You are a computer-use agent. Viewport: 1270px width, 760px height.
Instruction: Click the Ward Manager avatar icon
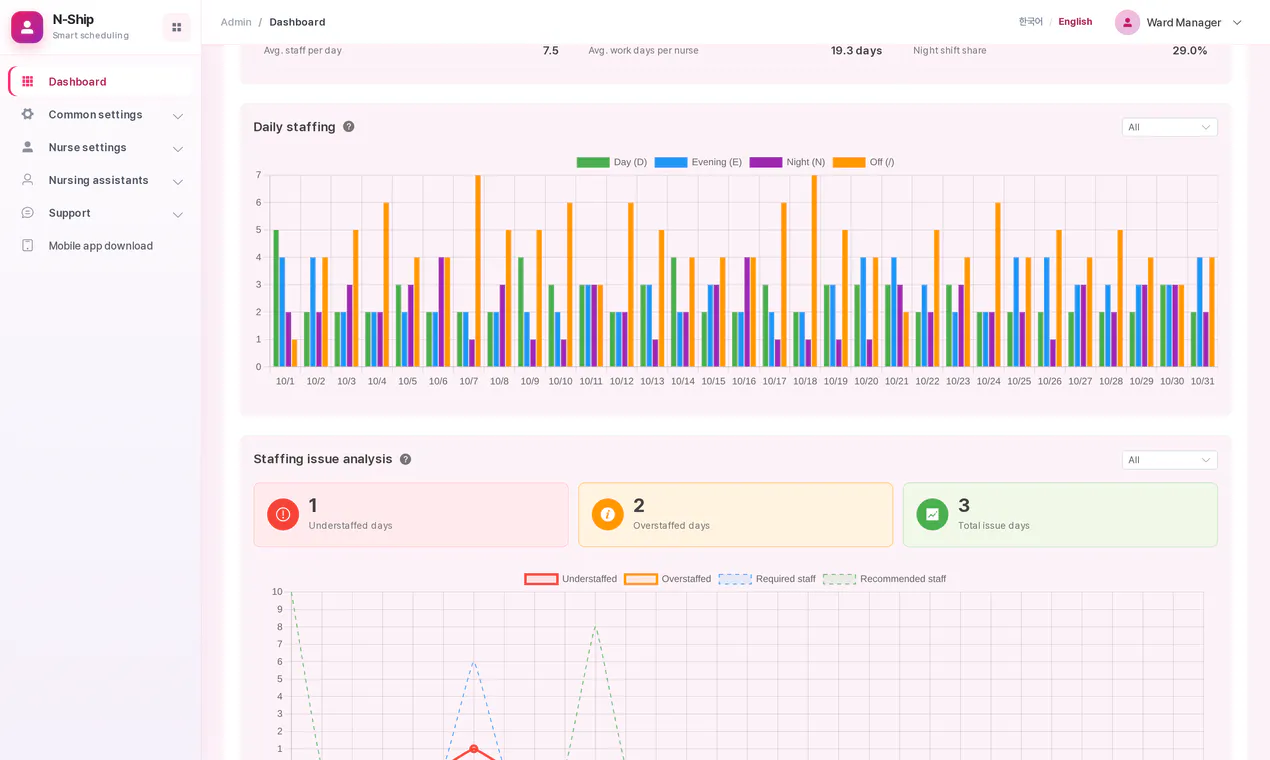coord(1128,22)
